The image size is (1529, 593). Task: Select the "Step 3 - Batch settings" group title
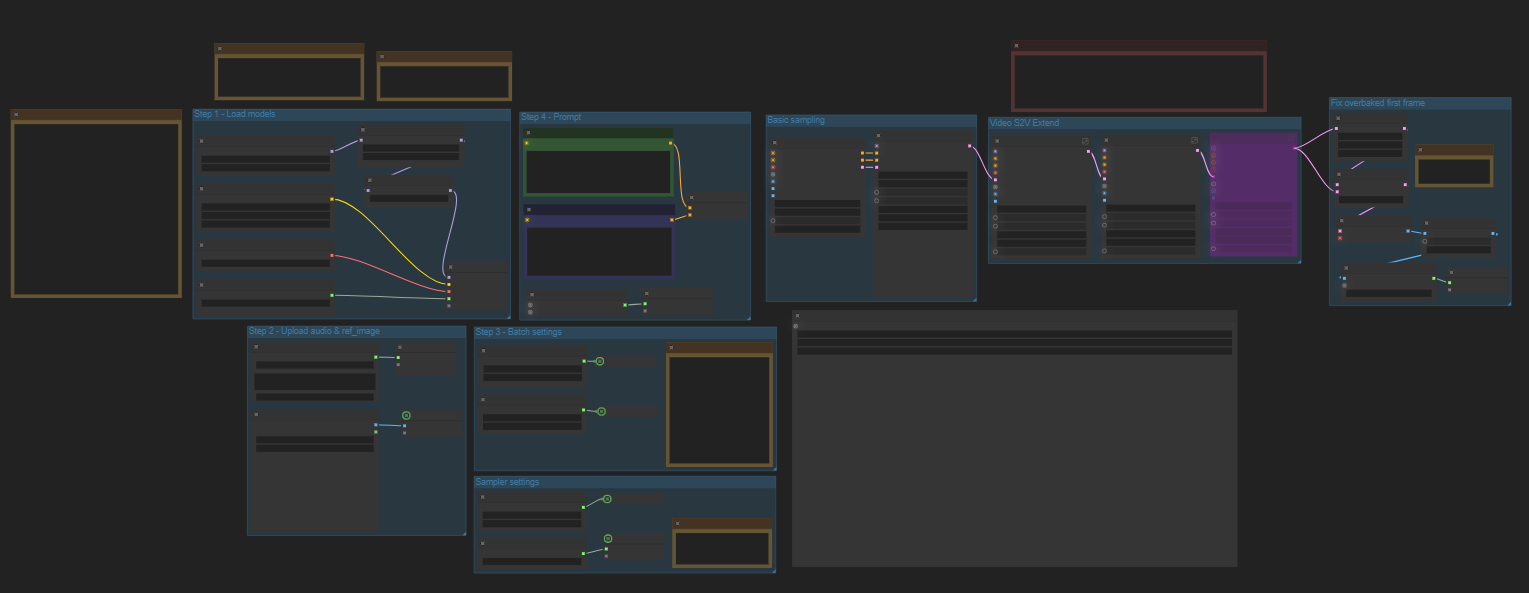518,332
